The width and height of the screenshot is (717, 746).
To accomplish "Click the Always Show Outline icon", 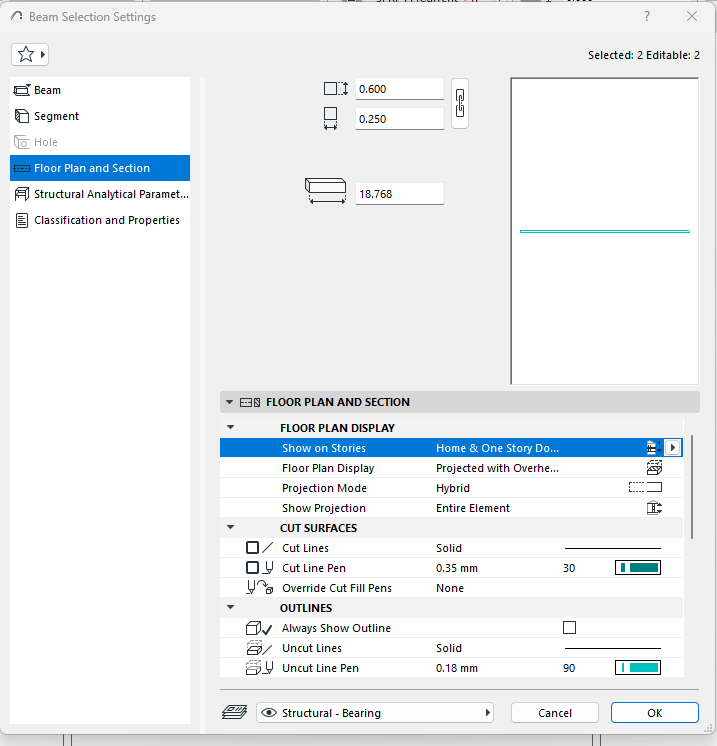I will (x=259, y=628).
